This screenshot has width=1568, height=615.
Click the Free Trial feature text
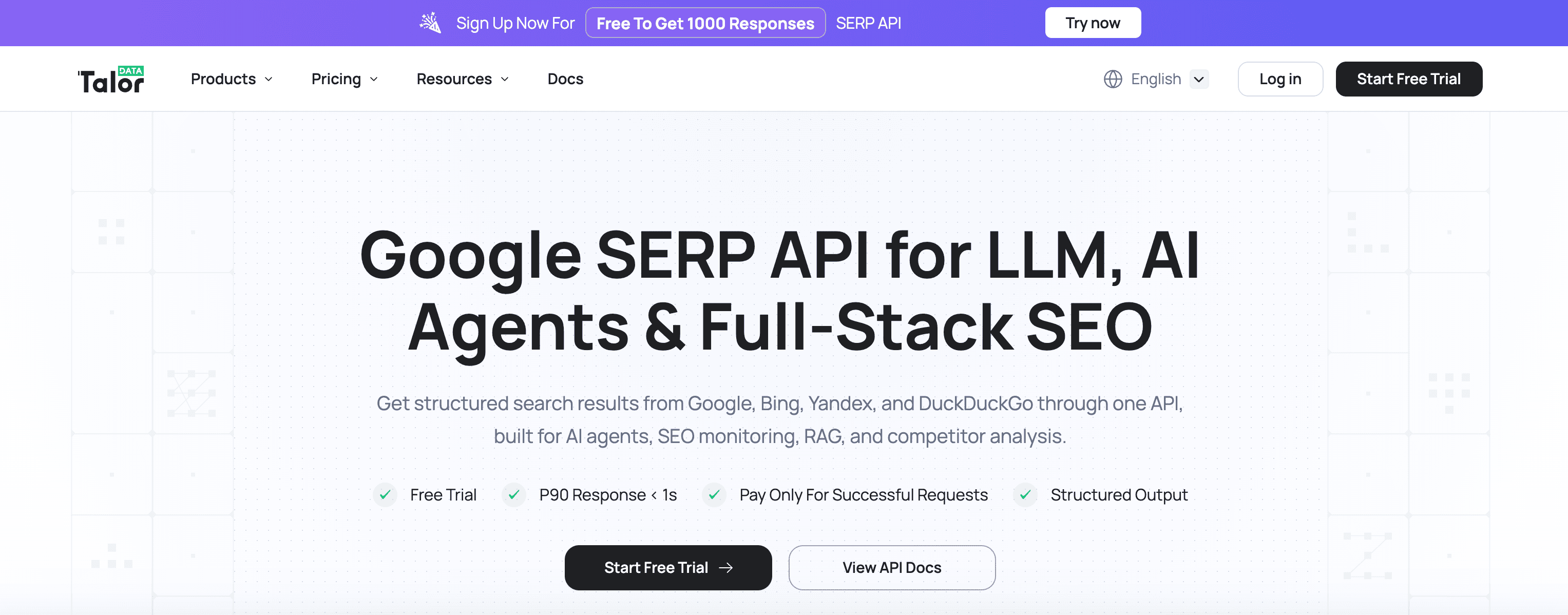(x=443, y=494)
